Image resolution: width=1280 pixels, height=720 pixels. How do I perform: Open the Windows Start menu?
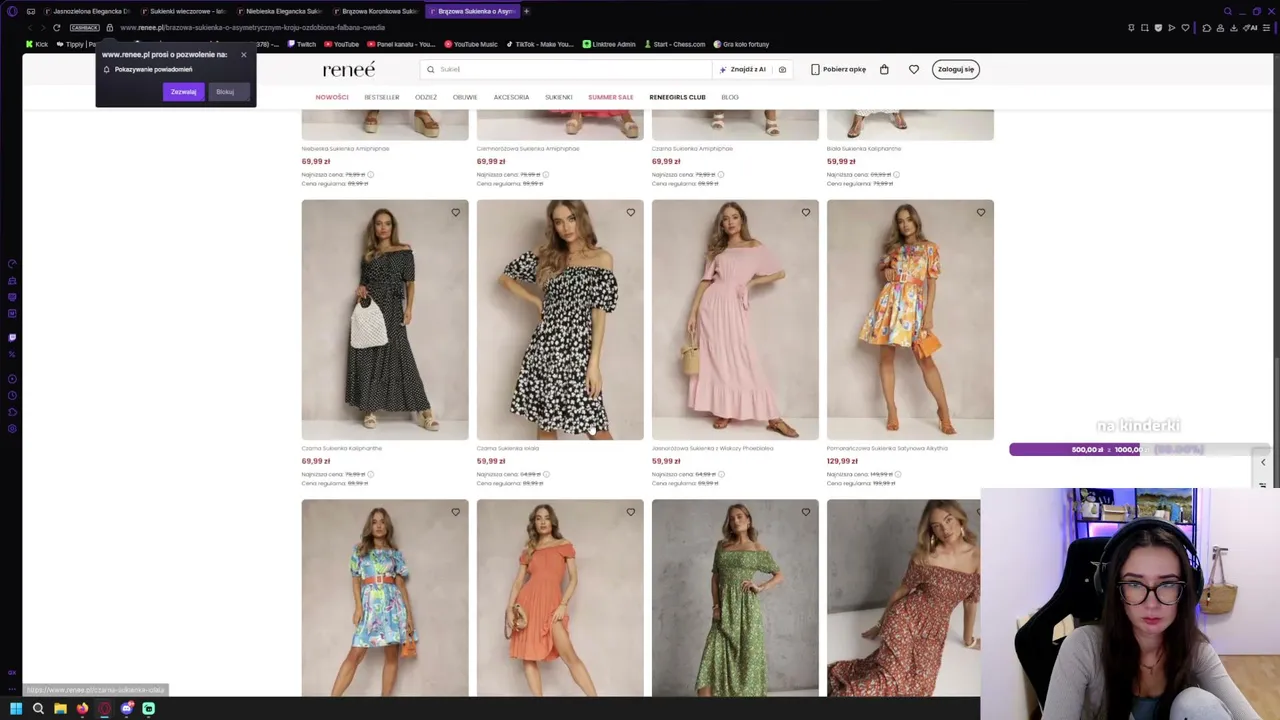(x=16, y=709)
